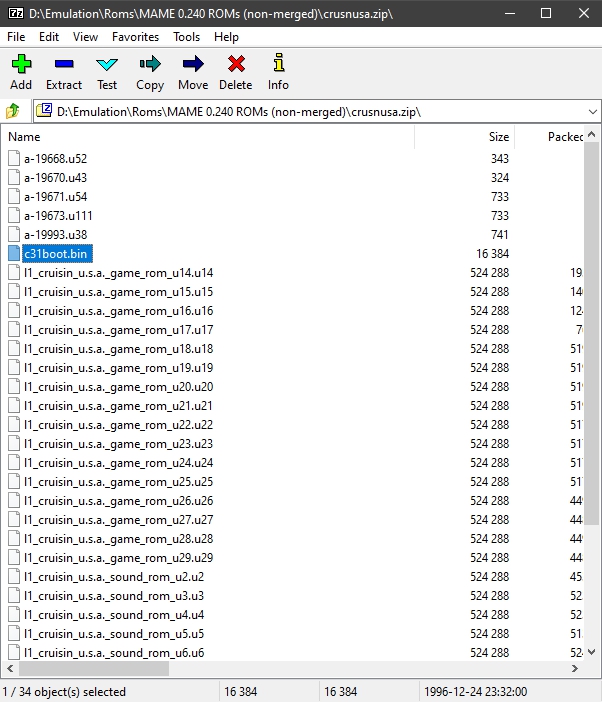The width and height of the screenshot is (602, 702).
Task: Select l1_cruisin_u.s.a._sound_rom_u5.u5
Action: 114,634
